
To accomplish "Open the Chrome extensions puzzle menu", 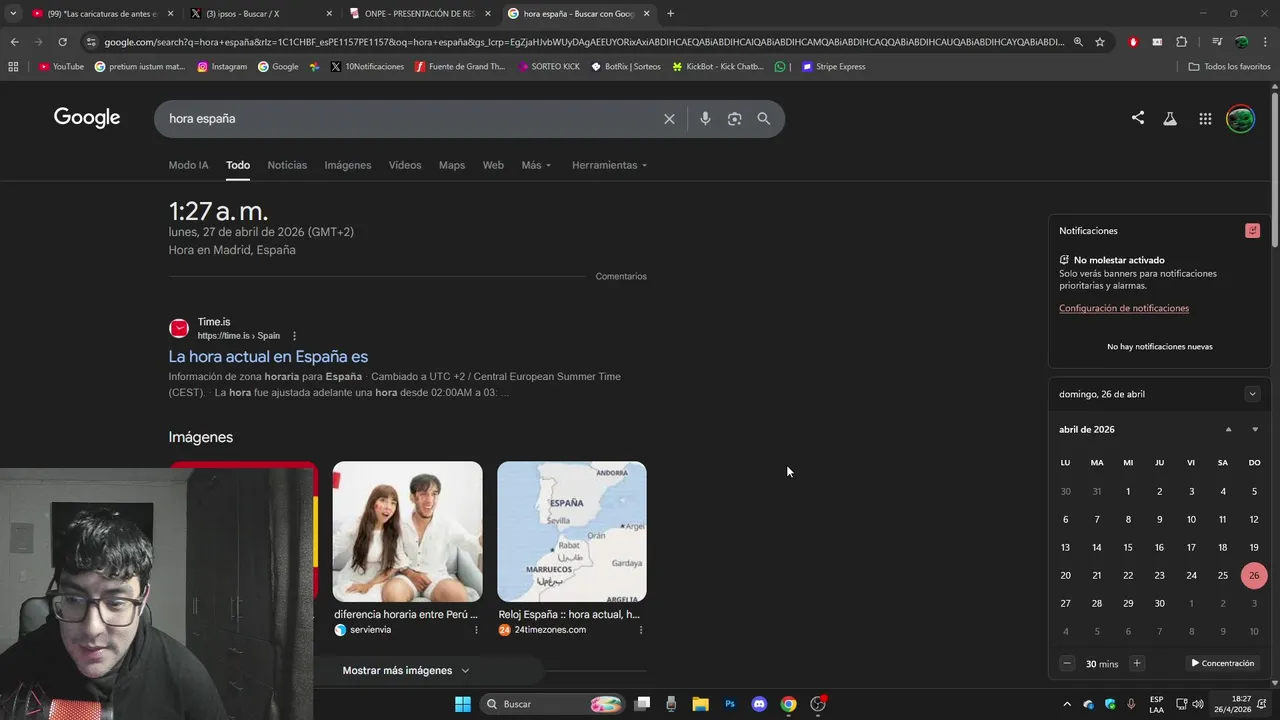I will point(1182,42).
